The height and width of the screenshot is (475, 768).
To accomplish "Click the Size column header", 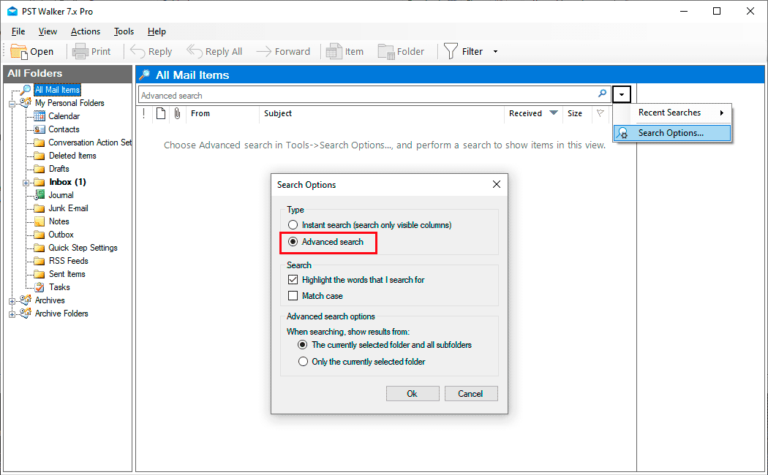I will click(x=577, y=113).
